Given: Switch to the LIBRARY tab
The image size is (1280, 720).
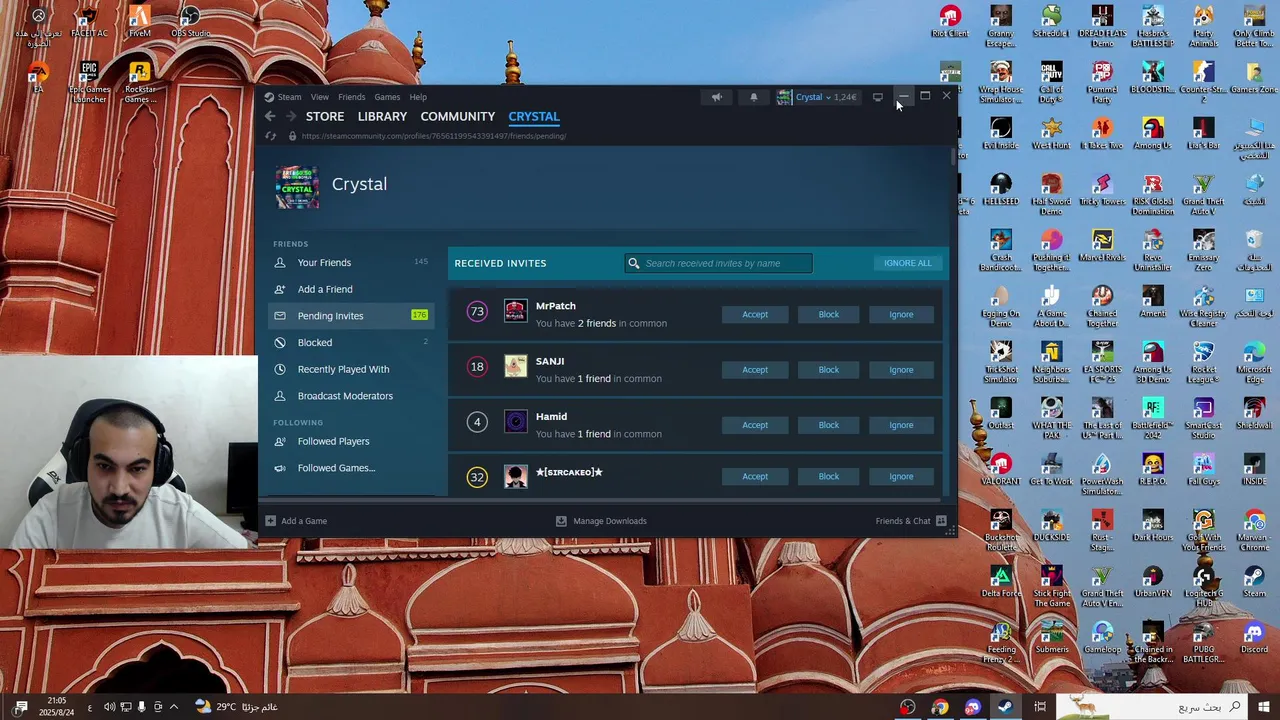Looking at the screenshot, I should pos(382,116).
